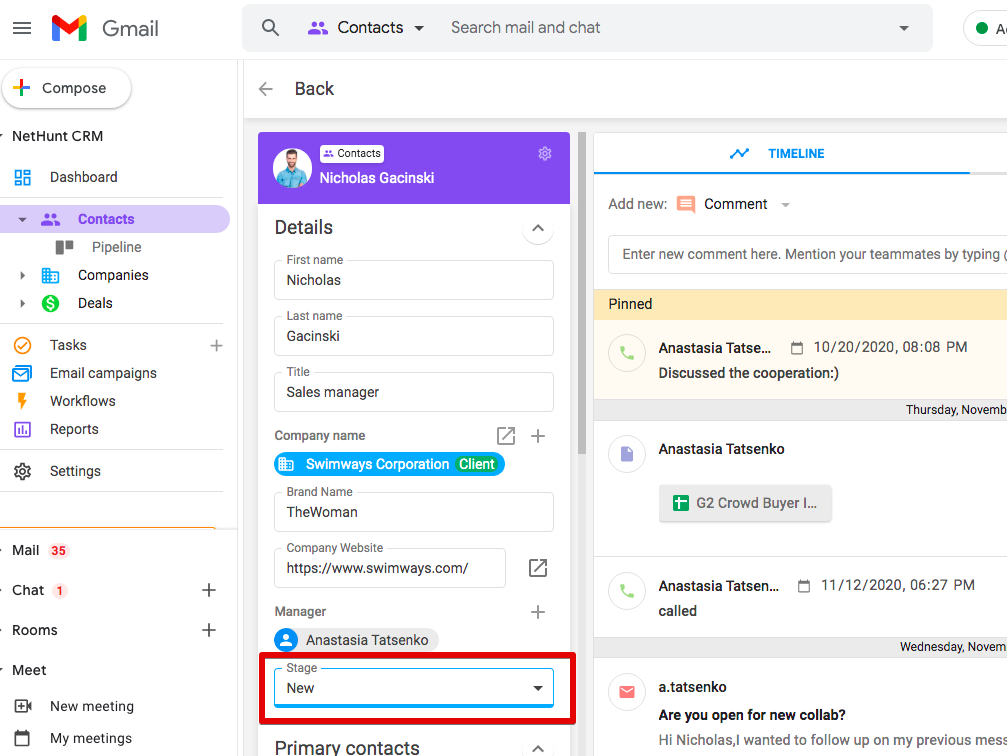Open the Contacts search scope dropdown
Viewport: 1007px width, 756px height.
click(366, 28)
